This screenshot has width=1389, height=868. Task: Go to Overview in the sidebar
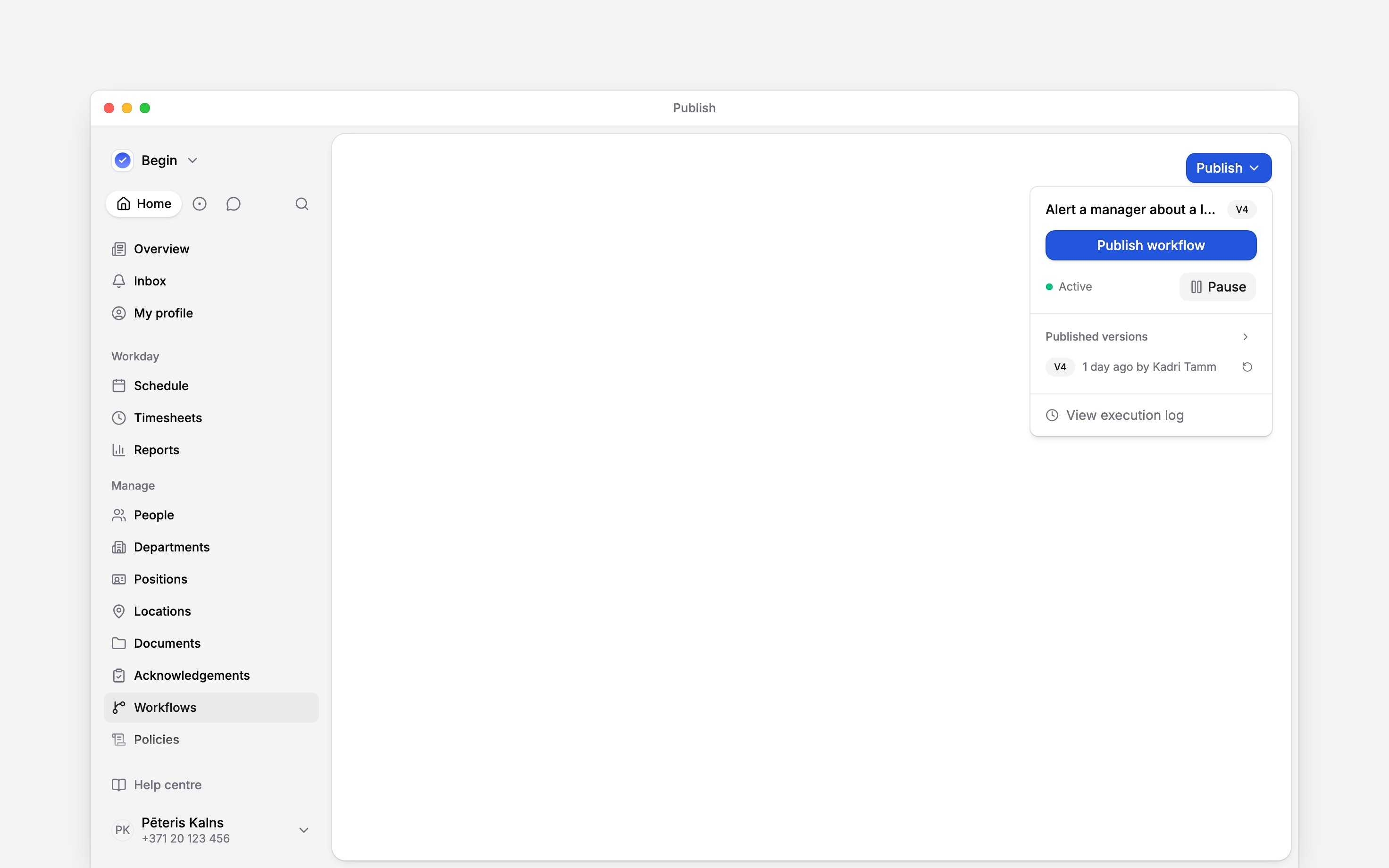click(211, 249)
